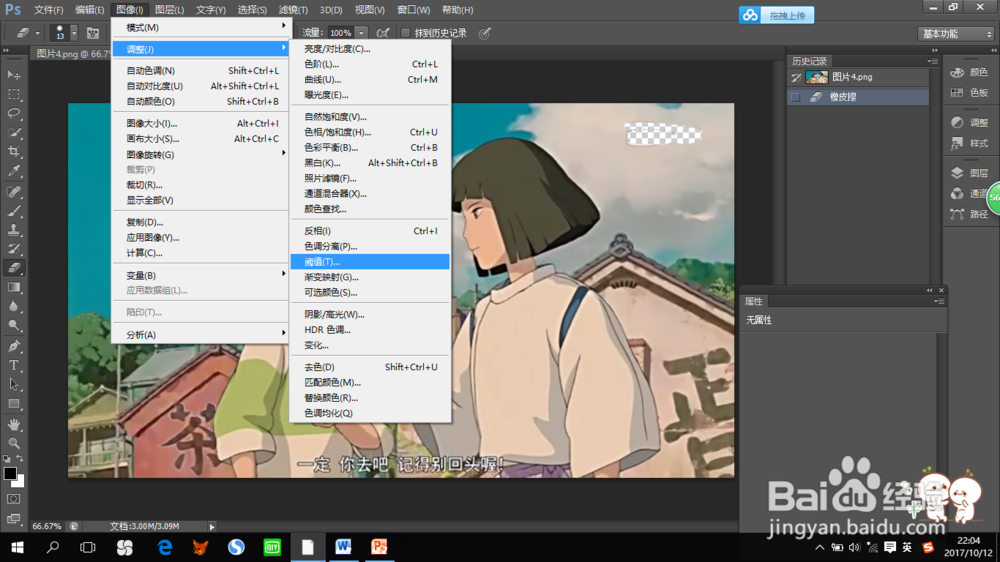Open the 图层(L) menu
Viewport: 1000px width, 562px height.
[x=169, y=10]
